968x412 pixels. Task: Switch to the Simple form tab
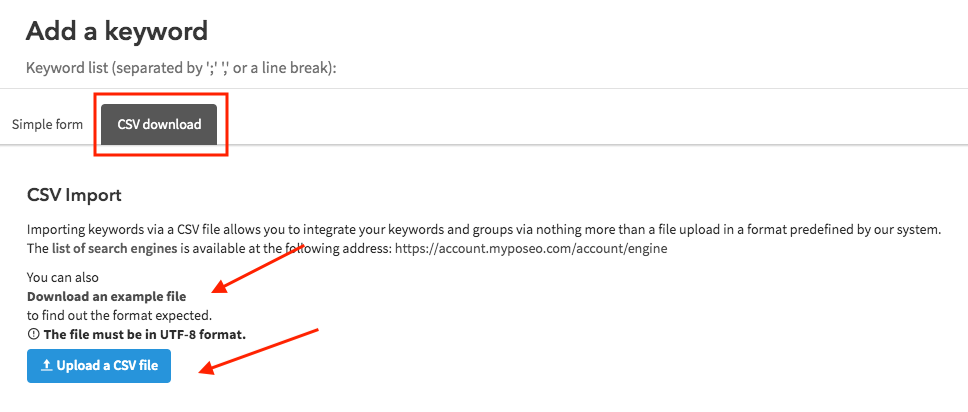[x=48, y=124]
